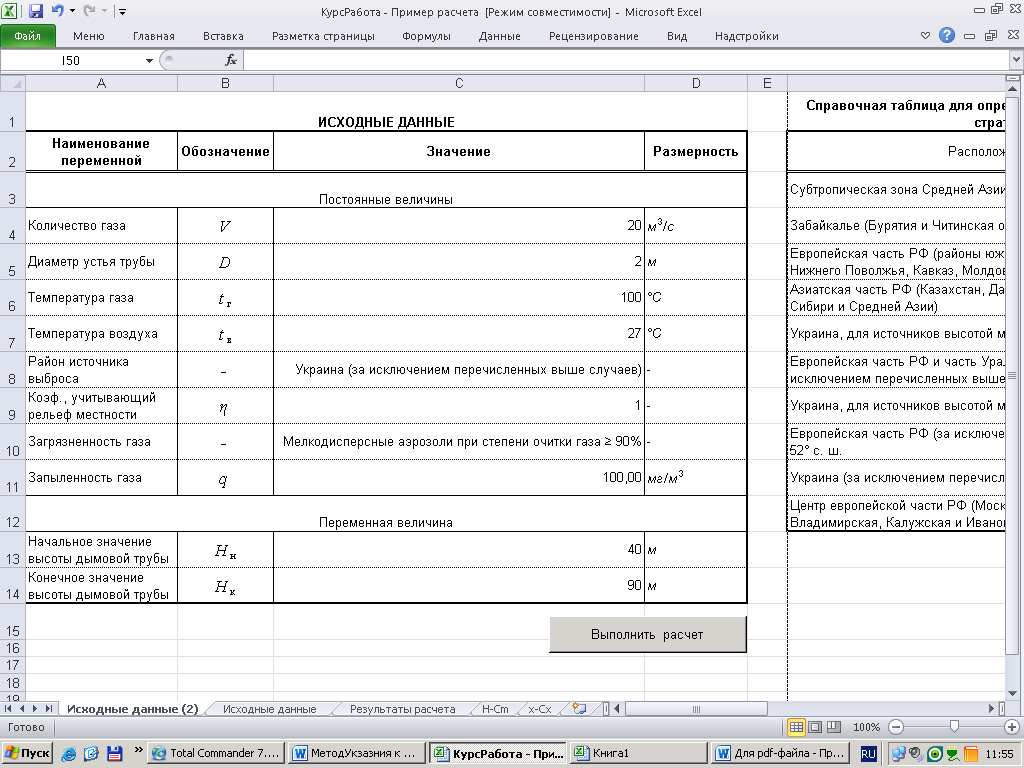
Task: Open the Надстройки tab
Action: [746, 36]
